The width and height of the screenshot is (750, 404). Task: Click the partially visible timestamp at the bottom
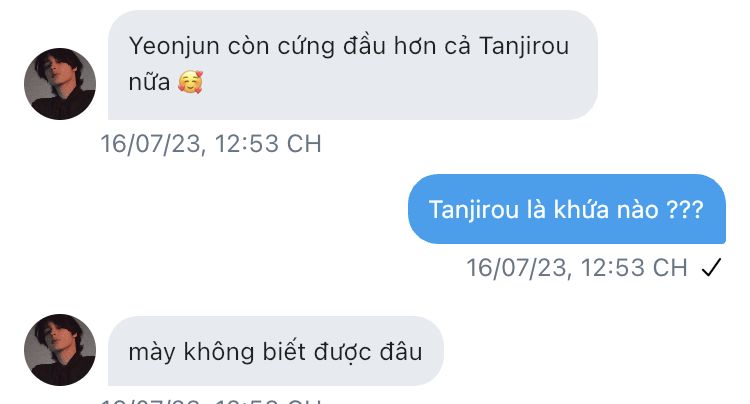click(x=211, y=401)
